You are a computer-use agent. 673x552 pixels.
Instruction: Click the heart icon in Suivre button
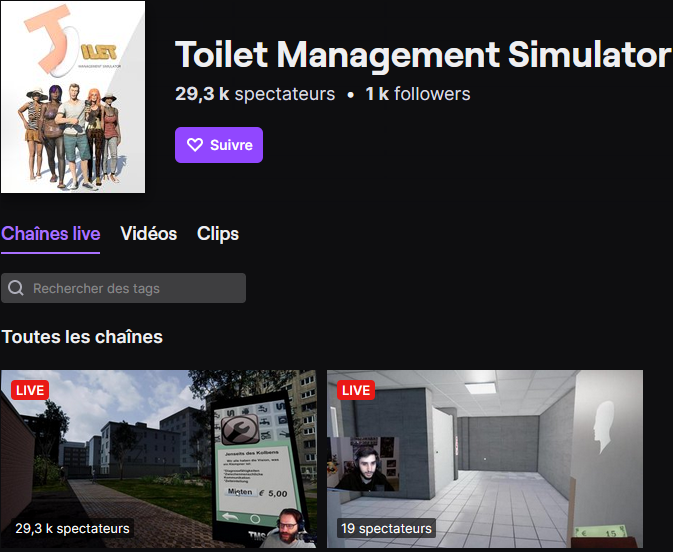tap(195, 145)
